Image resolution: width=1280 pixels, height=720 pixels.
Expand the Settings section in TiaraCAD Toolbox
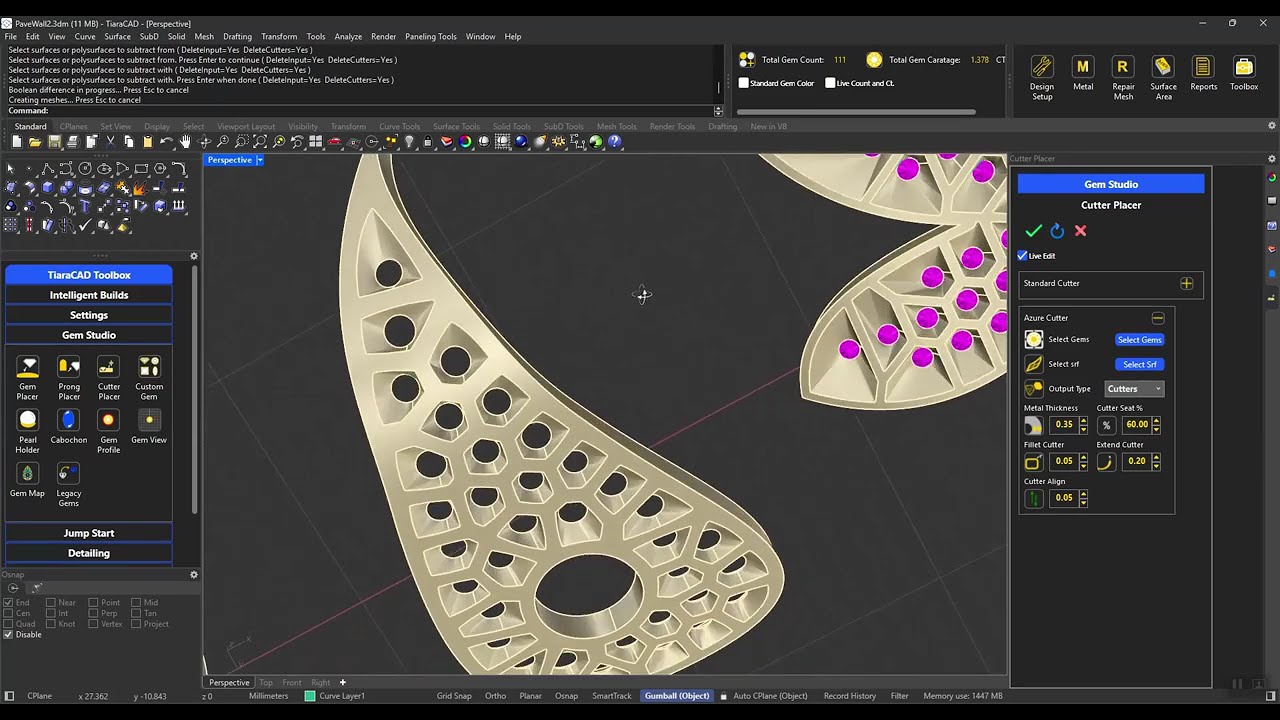[89, 315]
